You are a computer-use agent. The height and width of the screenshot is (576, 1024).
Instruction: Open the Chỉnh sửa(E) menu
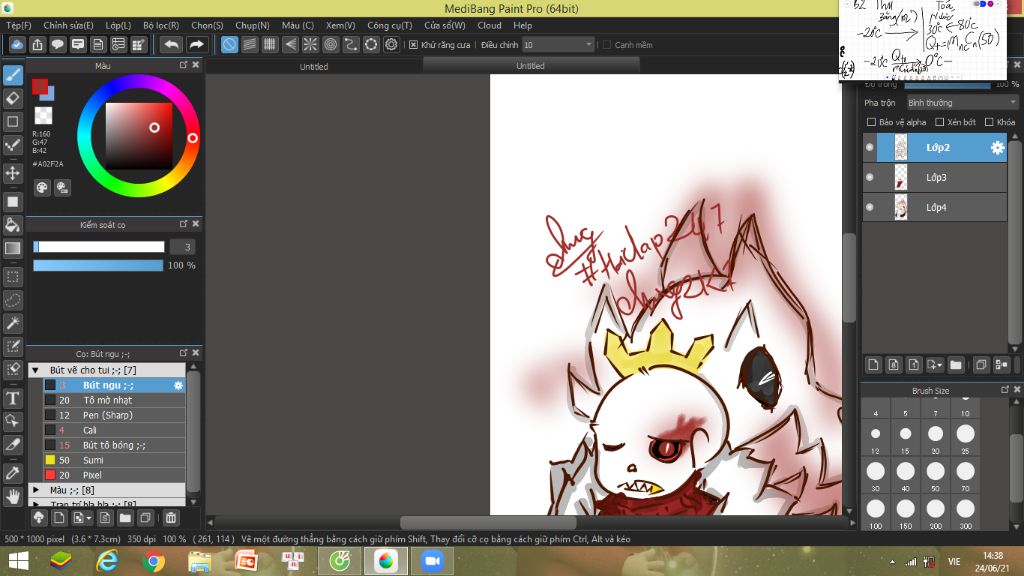click(x=69, y=25)
